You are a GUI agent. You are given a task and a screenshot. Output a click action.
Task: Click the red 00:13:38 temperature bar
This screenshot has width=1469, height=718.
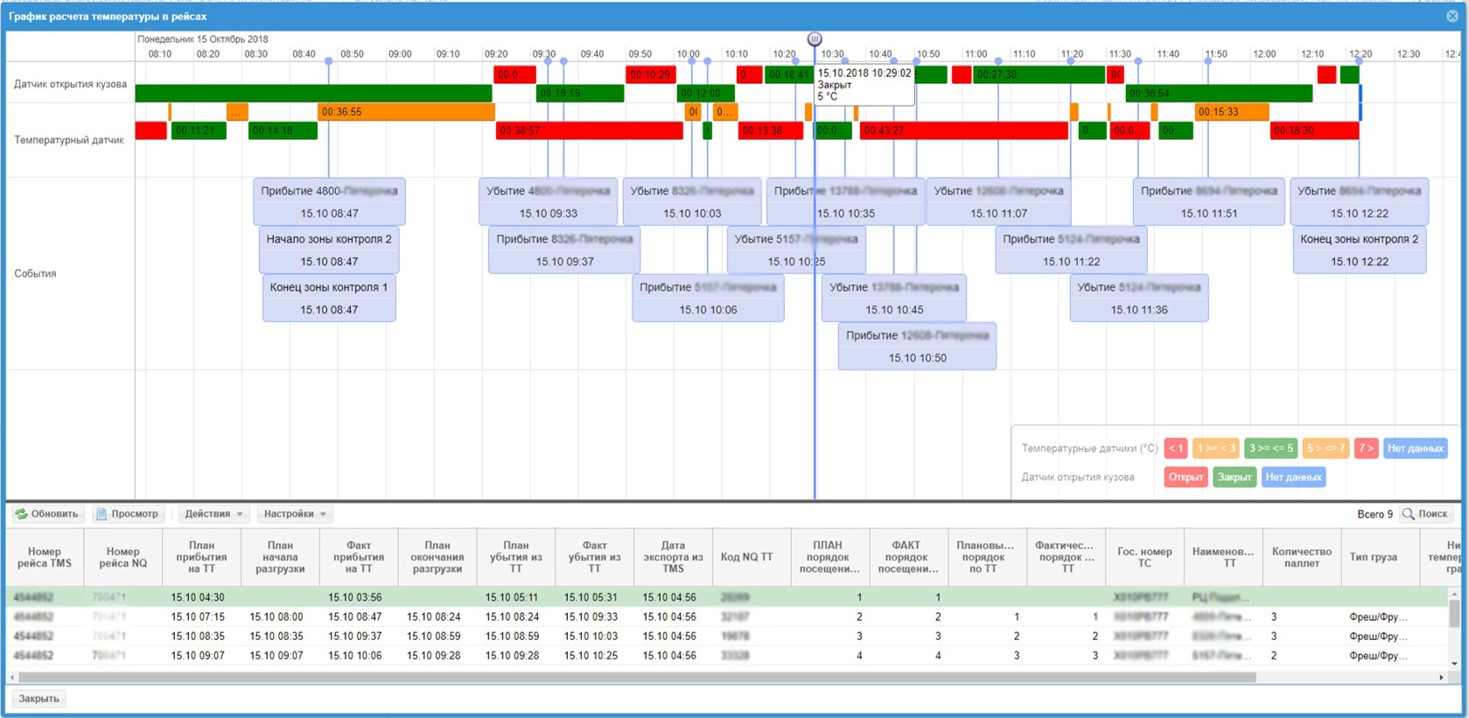[x=771, y=131]
